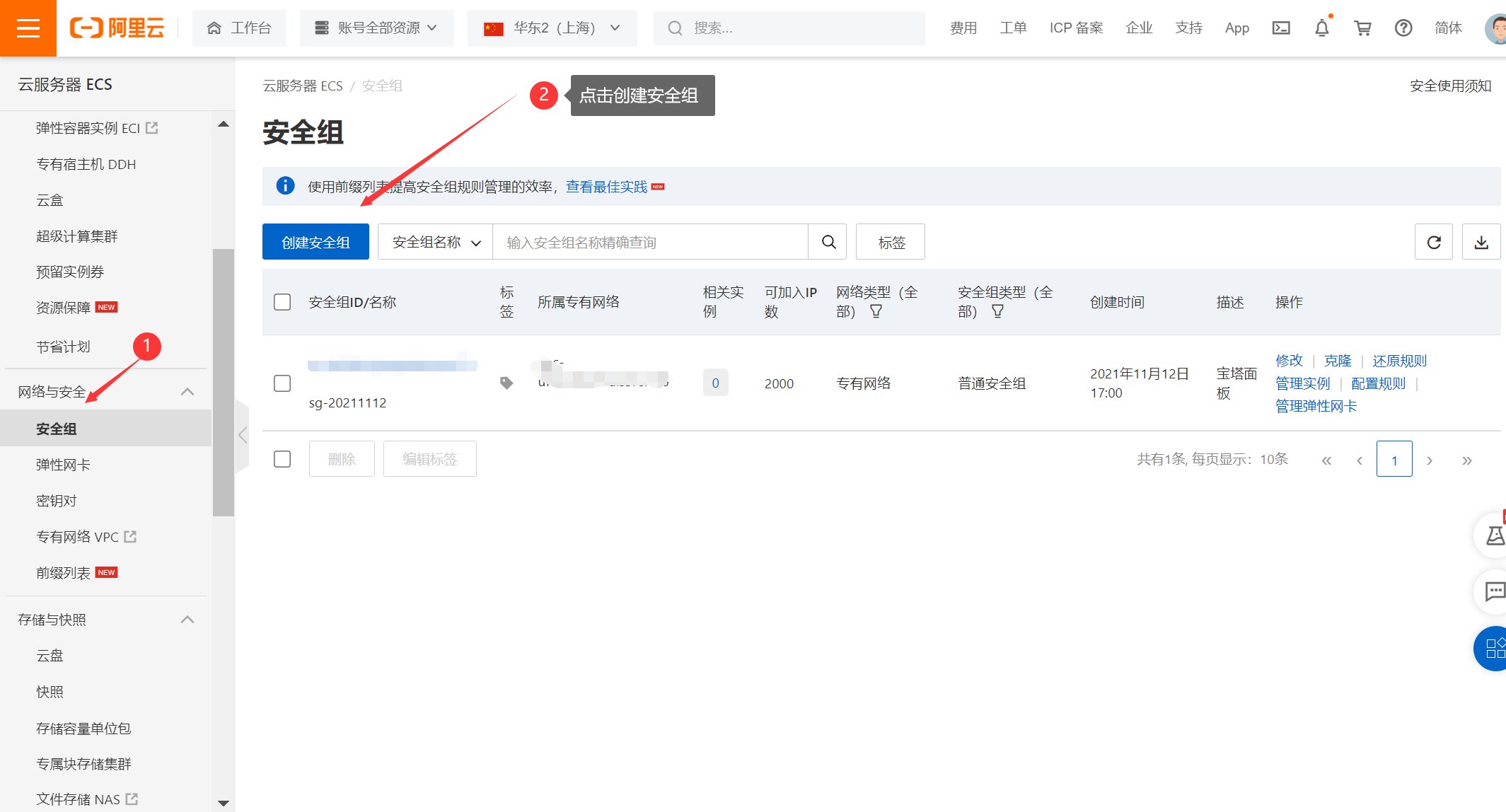The width and height of the screenshot is (1506, 812).
Task: Open the help question mark icon
Action: click(1403, 28)
